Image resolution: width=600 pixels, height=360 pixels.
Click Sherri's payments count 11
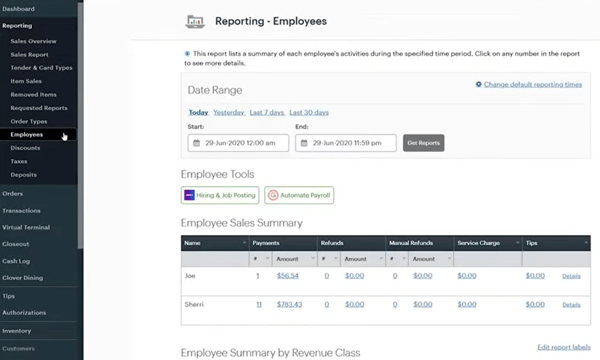(x=259, y=305)
